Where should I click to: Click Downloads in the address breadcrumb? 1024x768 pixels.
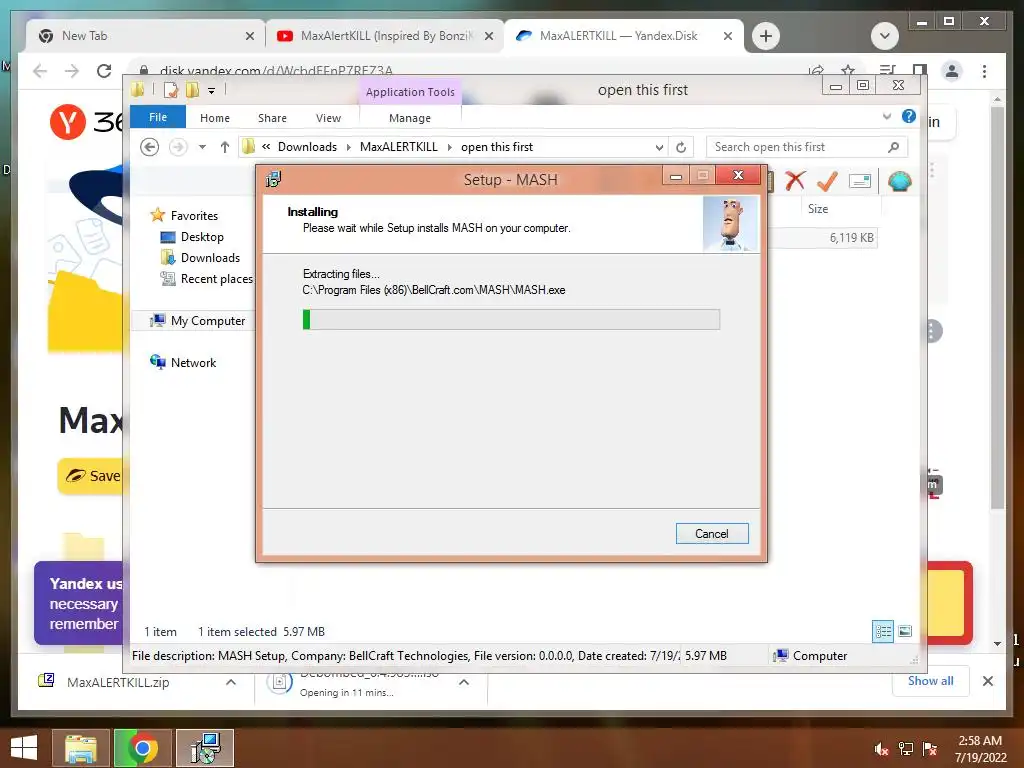tap(307, 147)
